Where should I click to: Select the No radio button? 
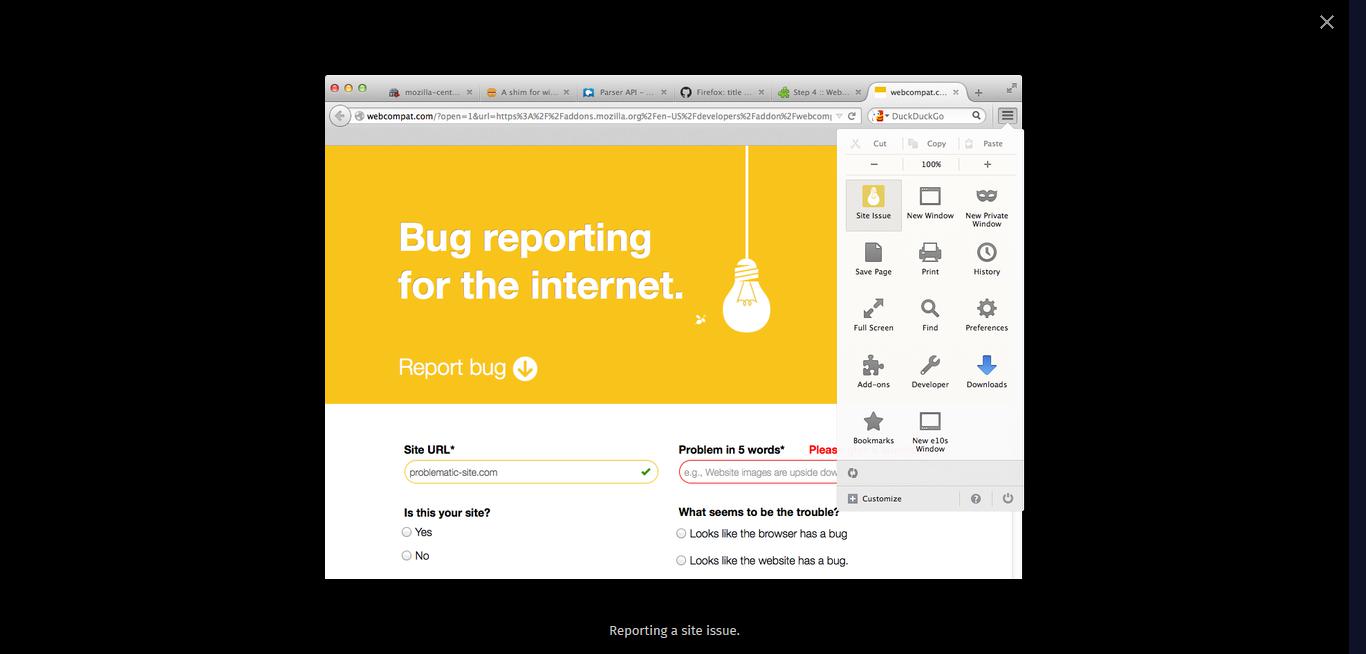tap(404, 555)
